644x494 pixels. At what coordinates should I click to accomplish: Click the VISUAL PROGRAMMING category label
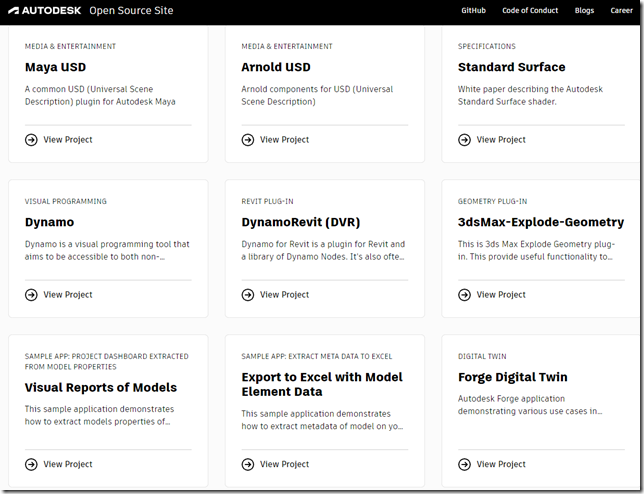pyautogui.click(x=66, y=201)
